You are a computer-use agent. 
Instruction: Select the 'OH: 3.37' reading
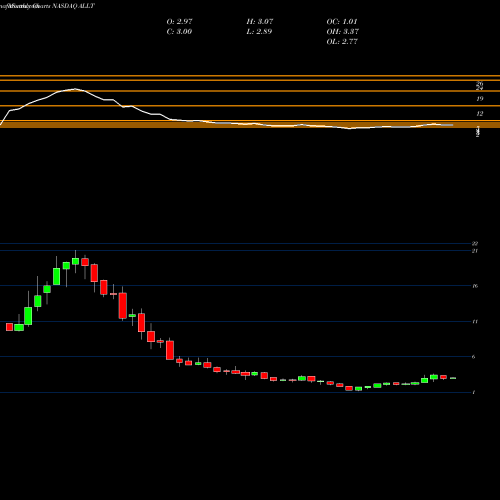pyautogui.click(x=342, y=32)
